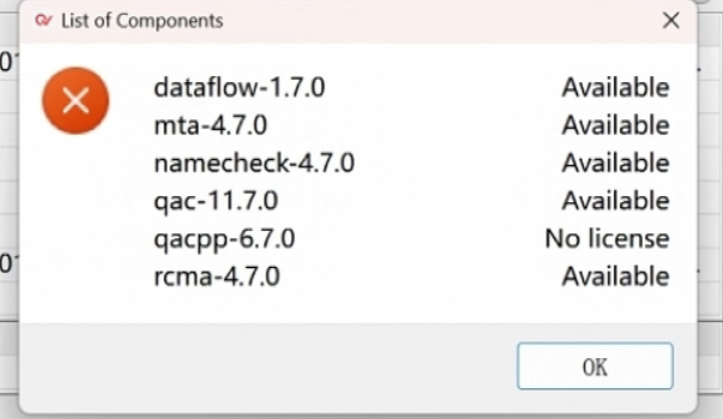723x419 pixels.
Task: Click the red error X icon
Action: click(75, 100)
